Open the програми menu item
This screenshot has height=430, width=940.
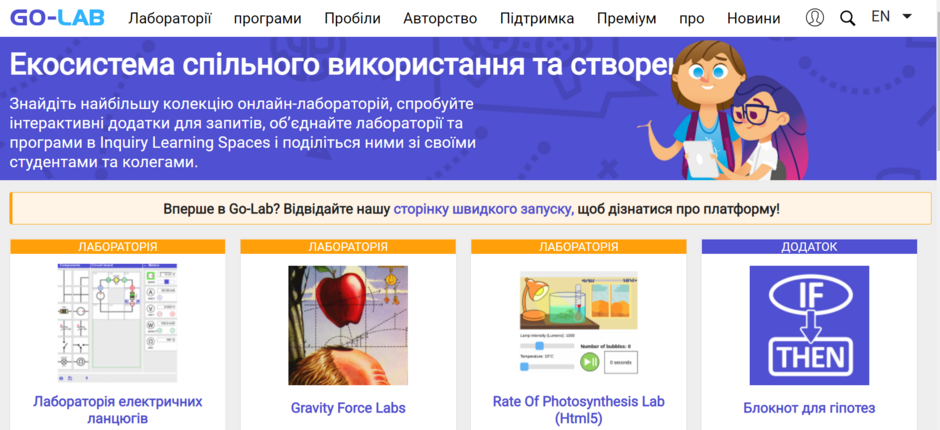267,19
